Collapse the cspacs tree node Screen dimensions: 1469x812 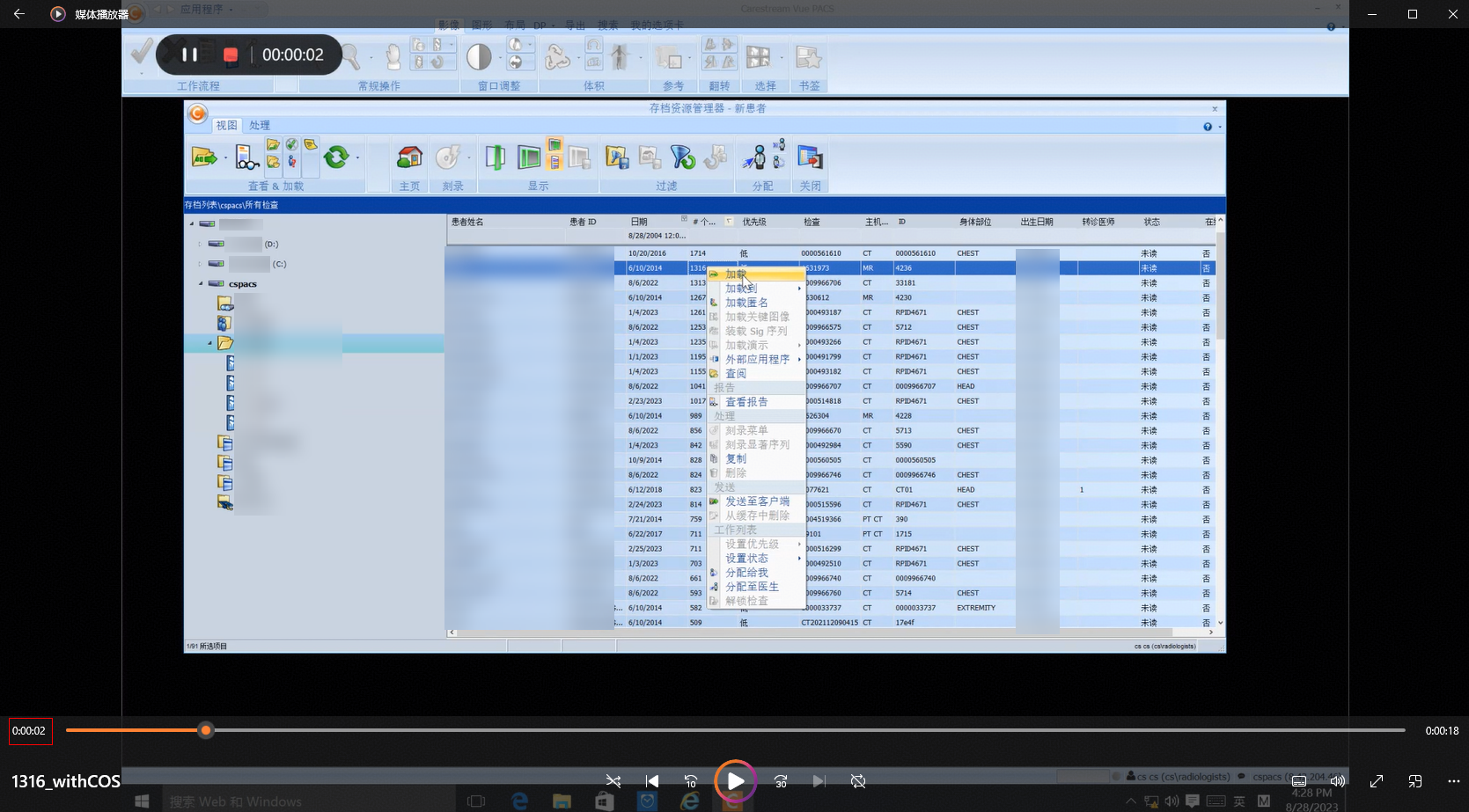[201, 283]
